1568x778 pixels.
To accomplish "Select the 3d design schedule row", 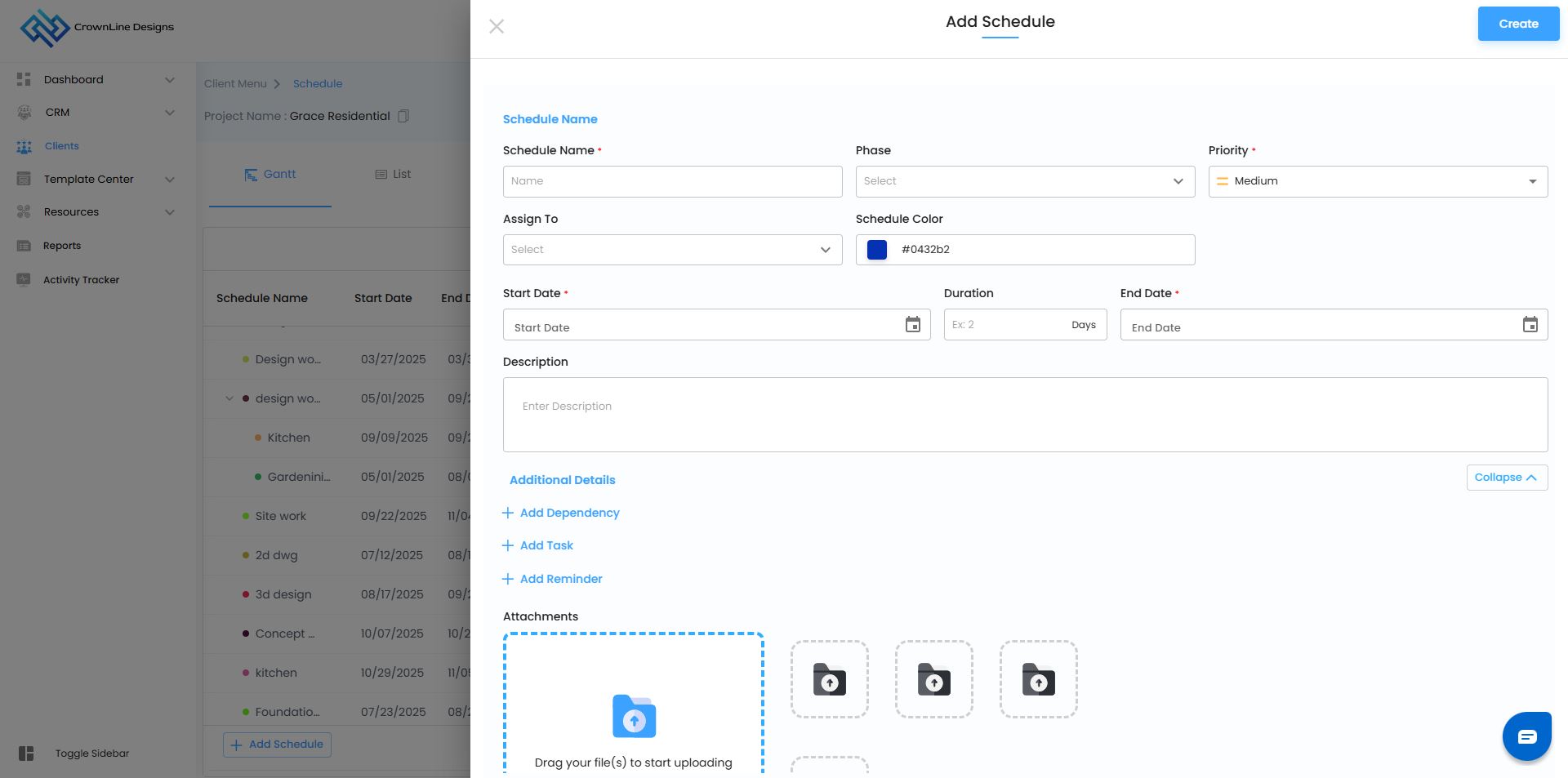I will pos(336,594).
